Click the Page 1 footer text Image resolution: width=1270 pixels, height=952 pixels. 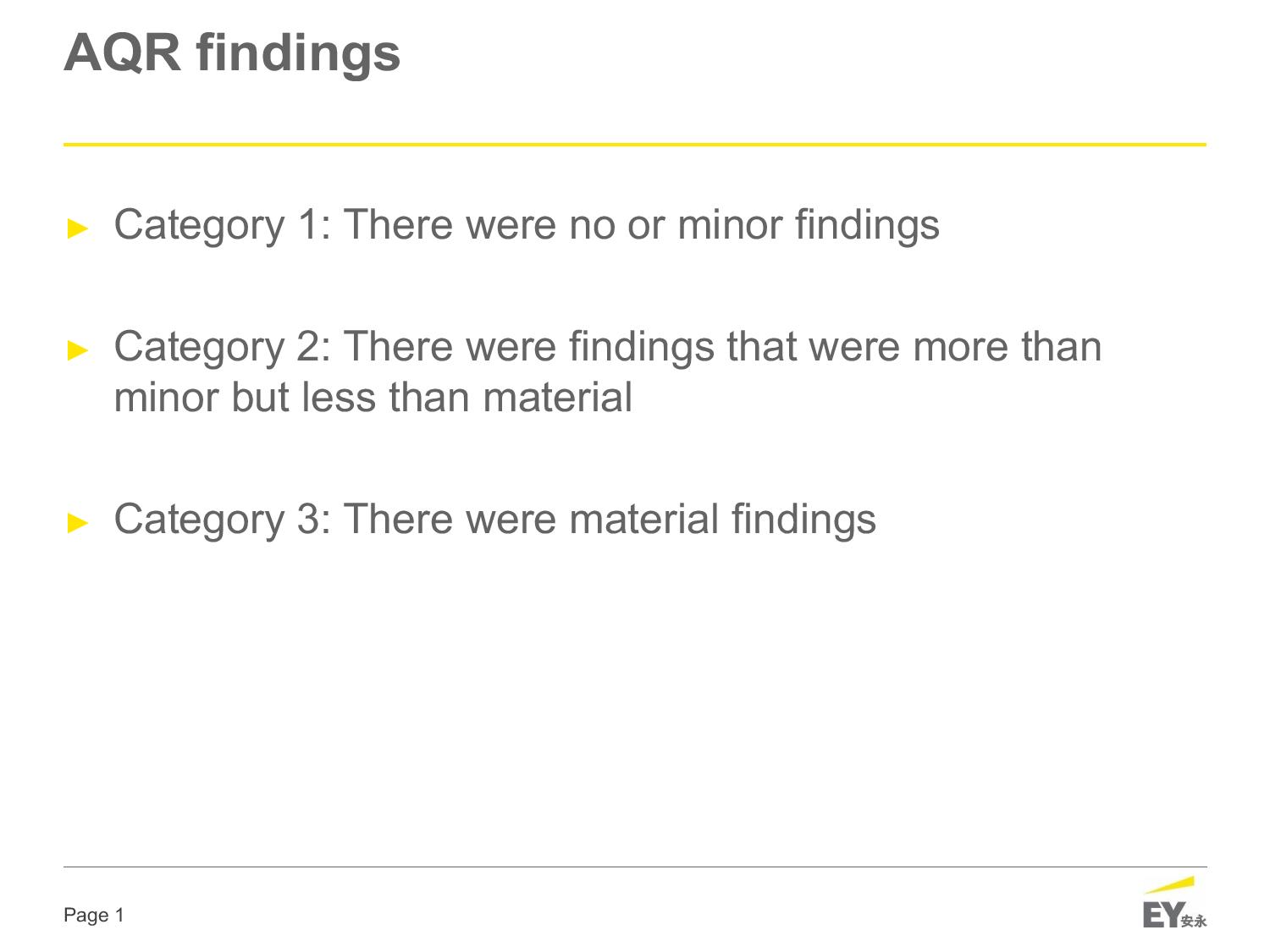(94, 915)
